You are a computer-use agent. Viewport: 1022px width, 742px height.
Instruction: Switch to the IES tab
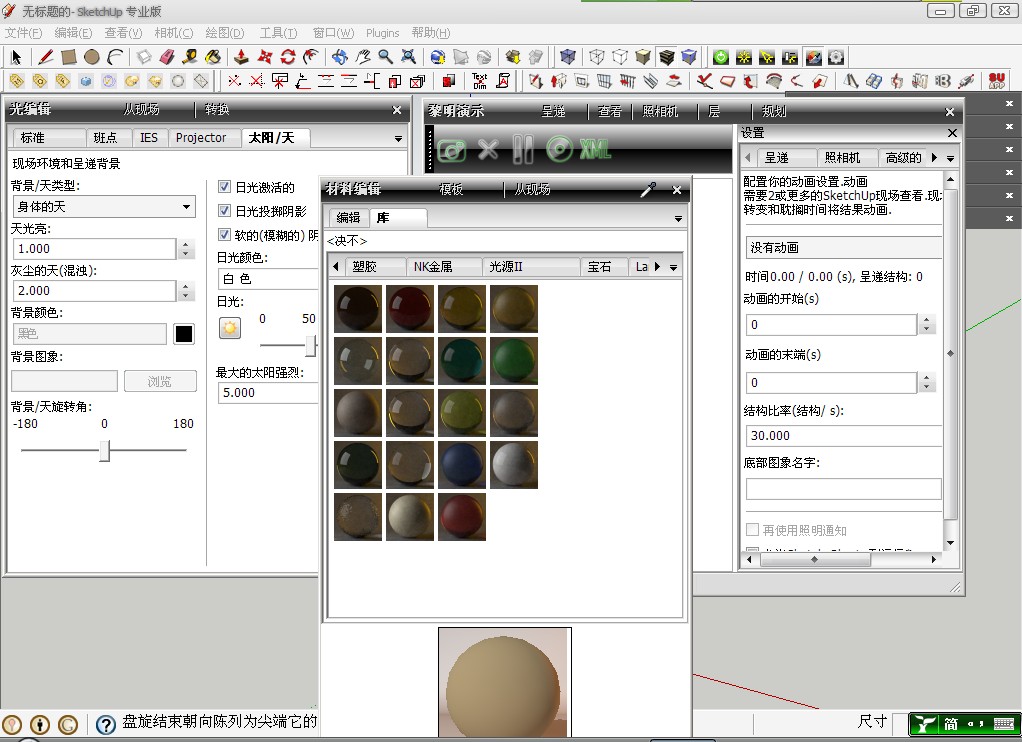coord(149,138)
